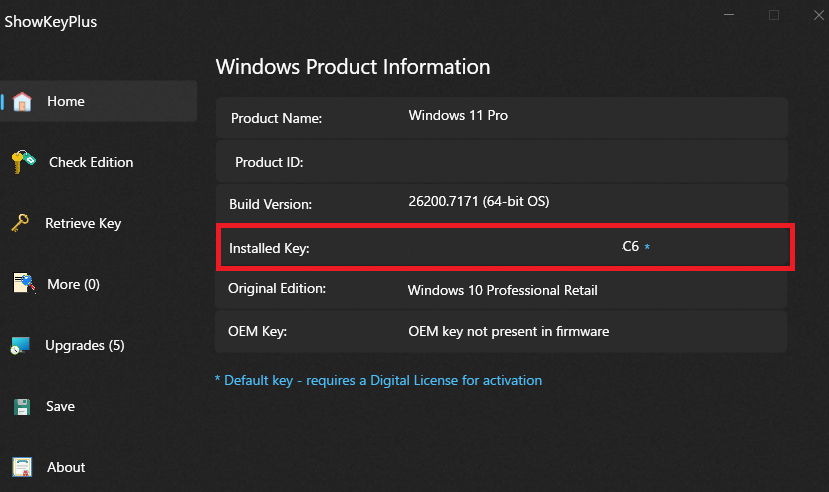Click the Installed Key value ending in C6
This screenshot has height=492, width=829.
pyautogui.click(x=630, y=247)
